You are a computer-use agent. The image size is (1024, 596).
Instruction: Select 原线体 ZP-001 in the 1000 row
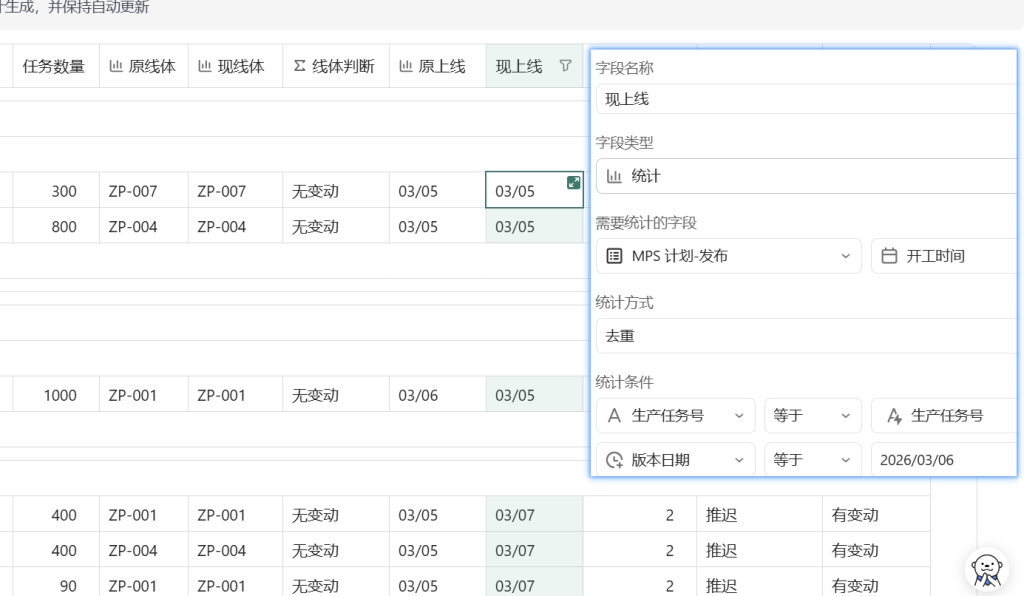[x=144, y=394]
